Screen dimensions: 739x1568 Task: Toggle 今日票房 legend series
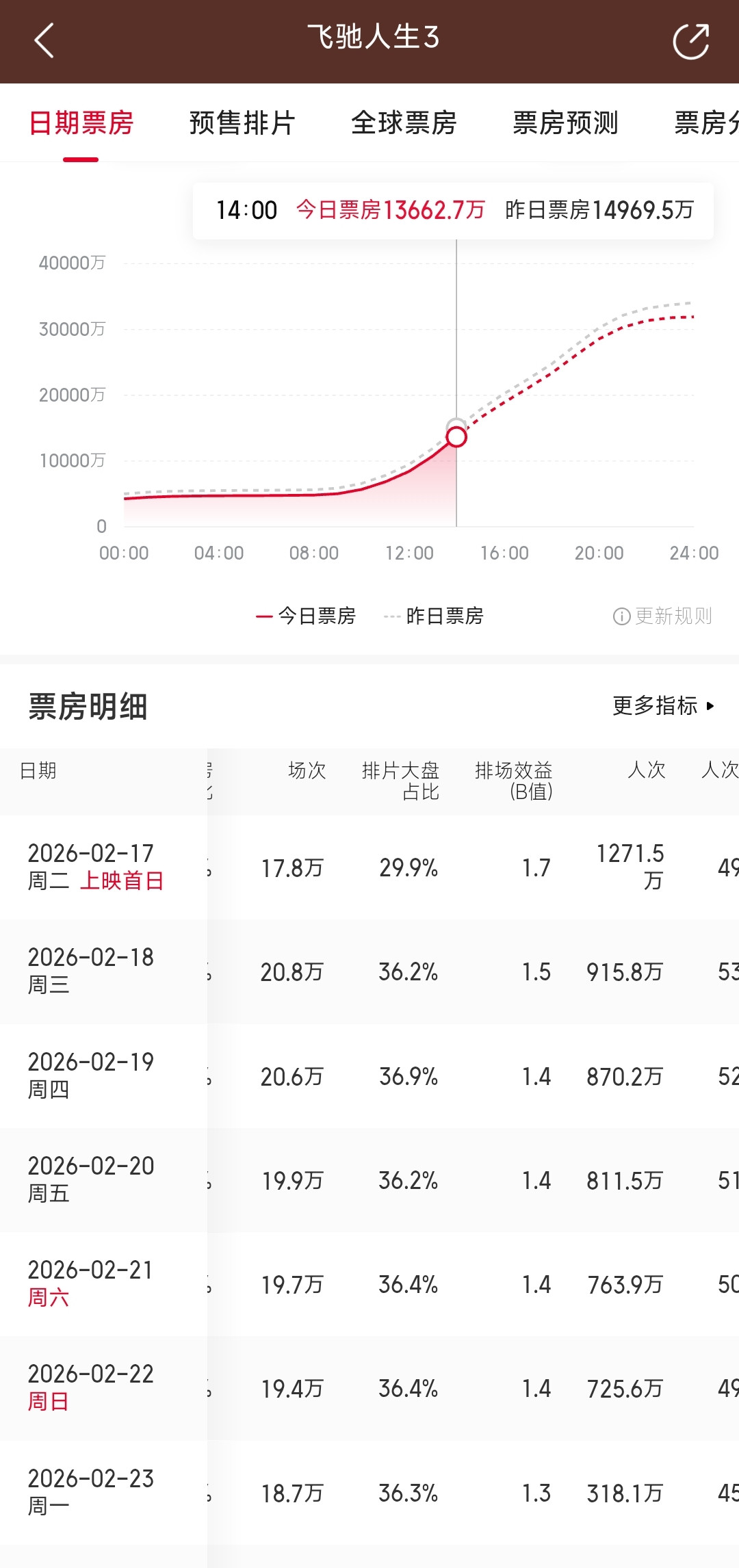(x=305, y=616)
